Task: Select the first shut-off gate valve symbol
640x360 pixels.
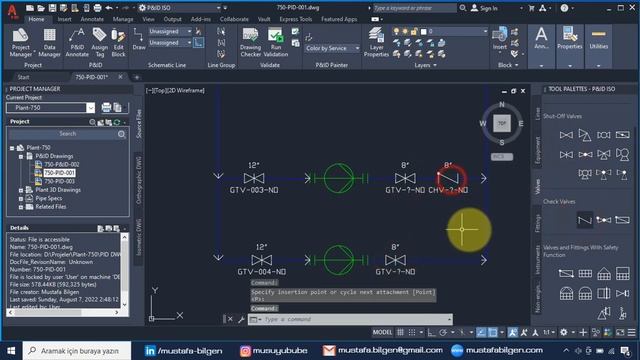Action: point(566,135)
